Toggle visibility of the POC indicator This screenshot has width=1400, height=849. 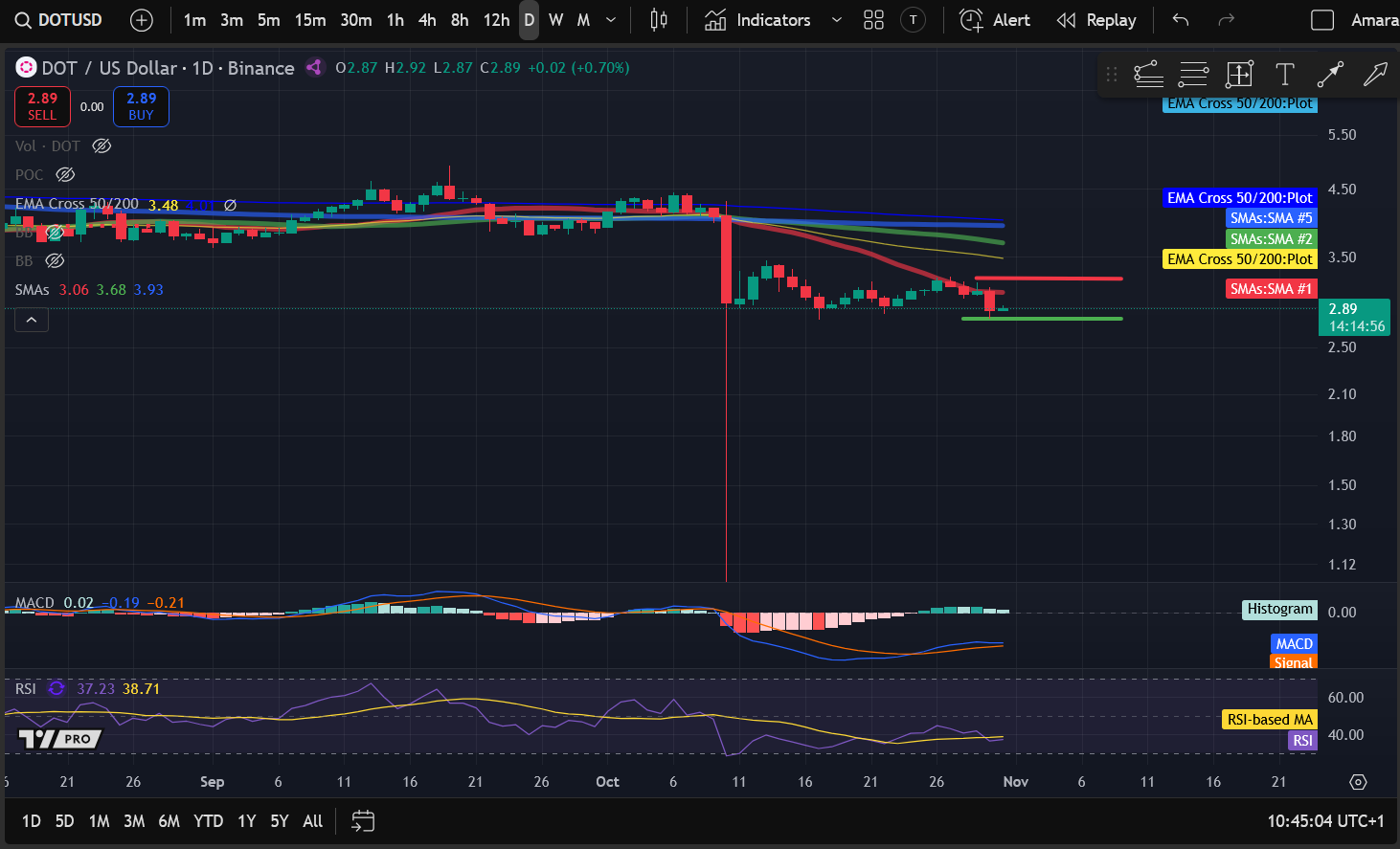click(x=64, y=174)
